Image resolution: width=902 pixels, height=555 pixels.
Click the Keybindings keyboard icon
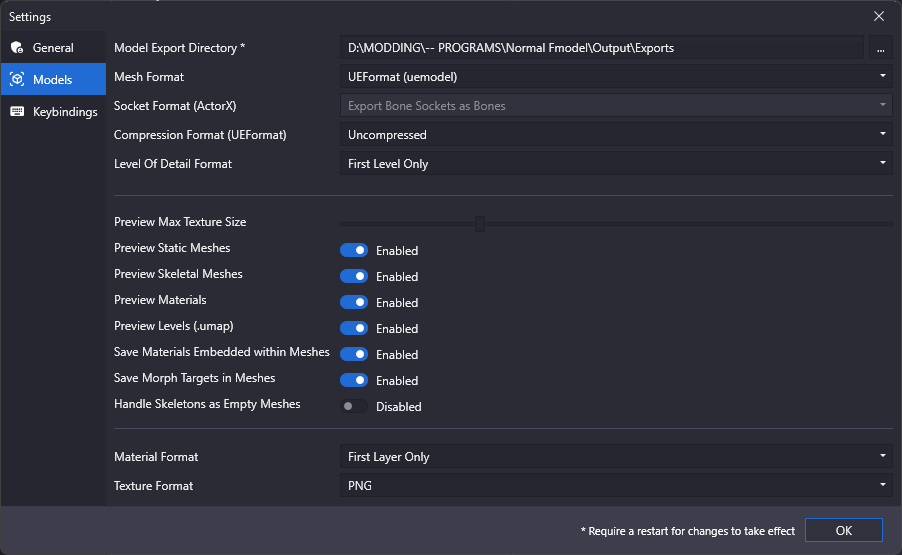[17, 111]
